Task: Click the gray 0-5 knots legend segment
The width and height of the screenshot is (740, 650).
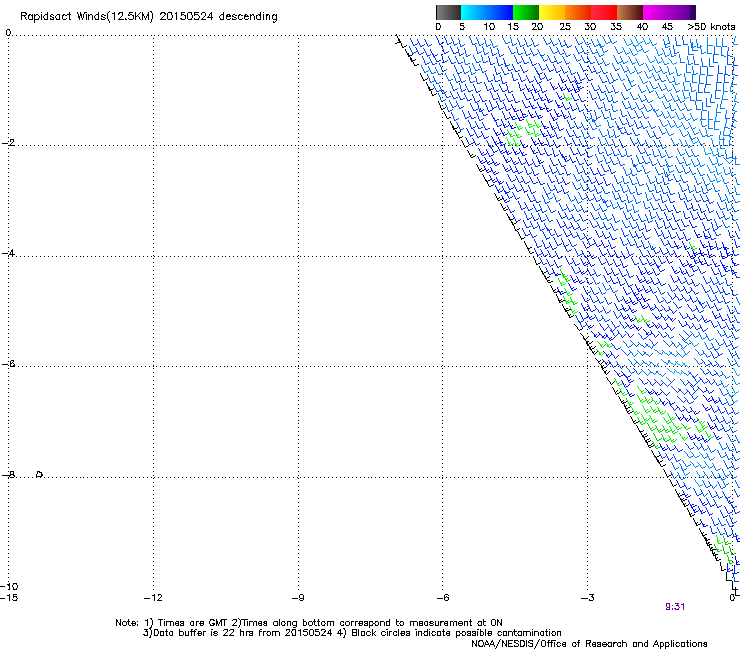Action: point(448,12)
